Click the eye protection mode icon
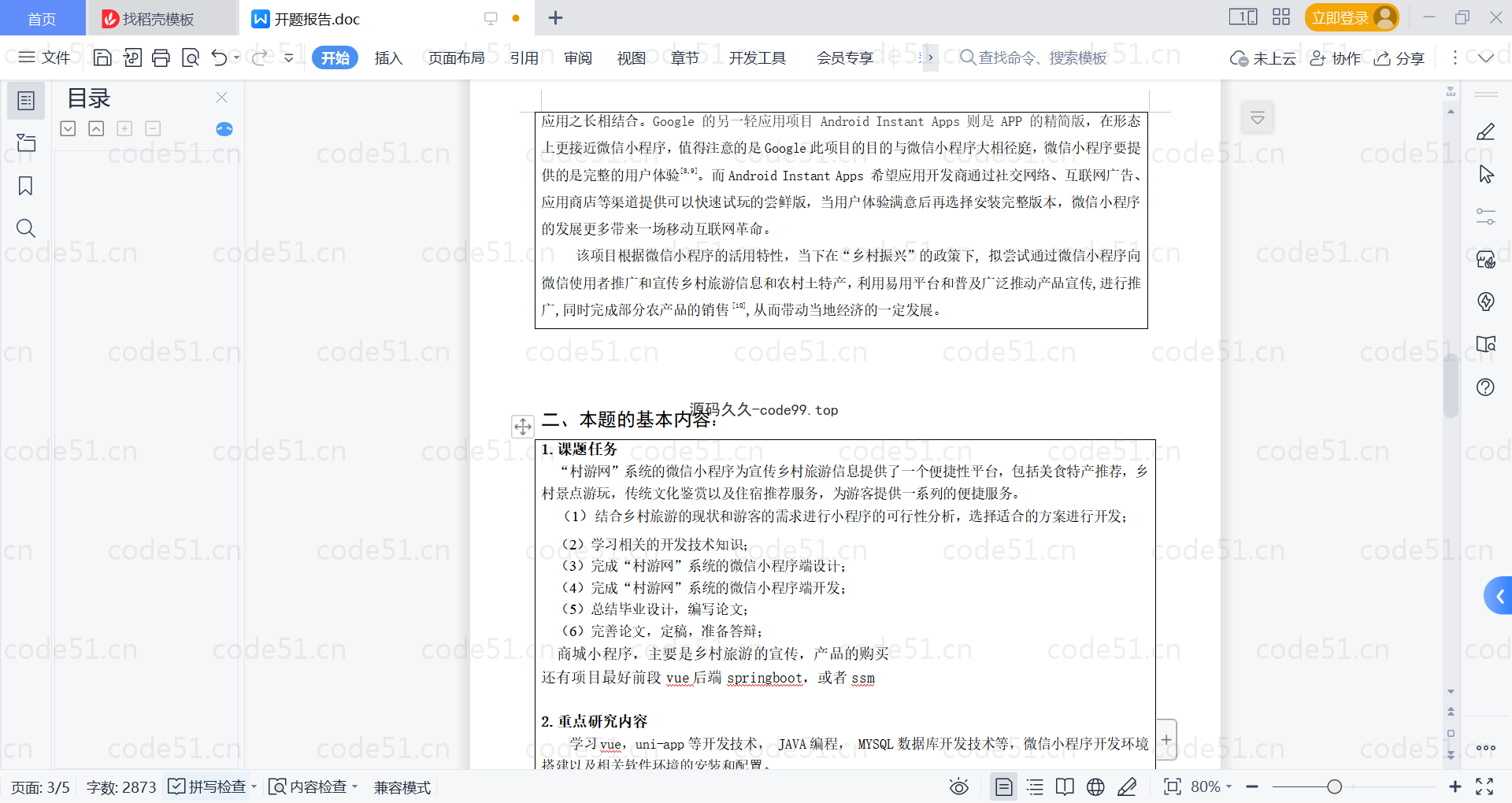1512x803 pixels. point(959,786)
